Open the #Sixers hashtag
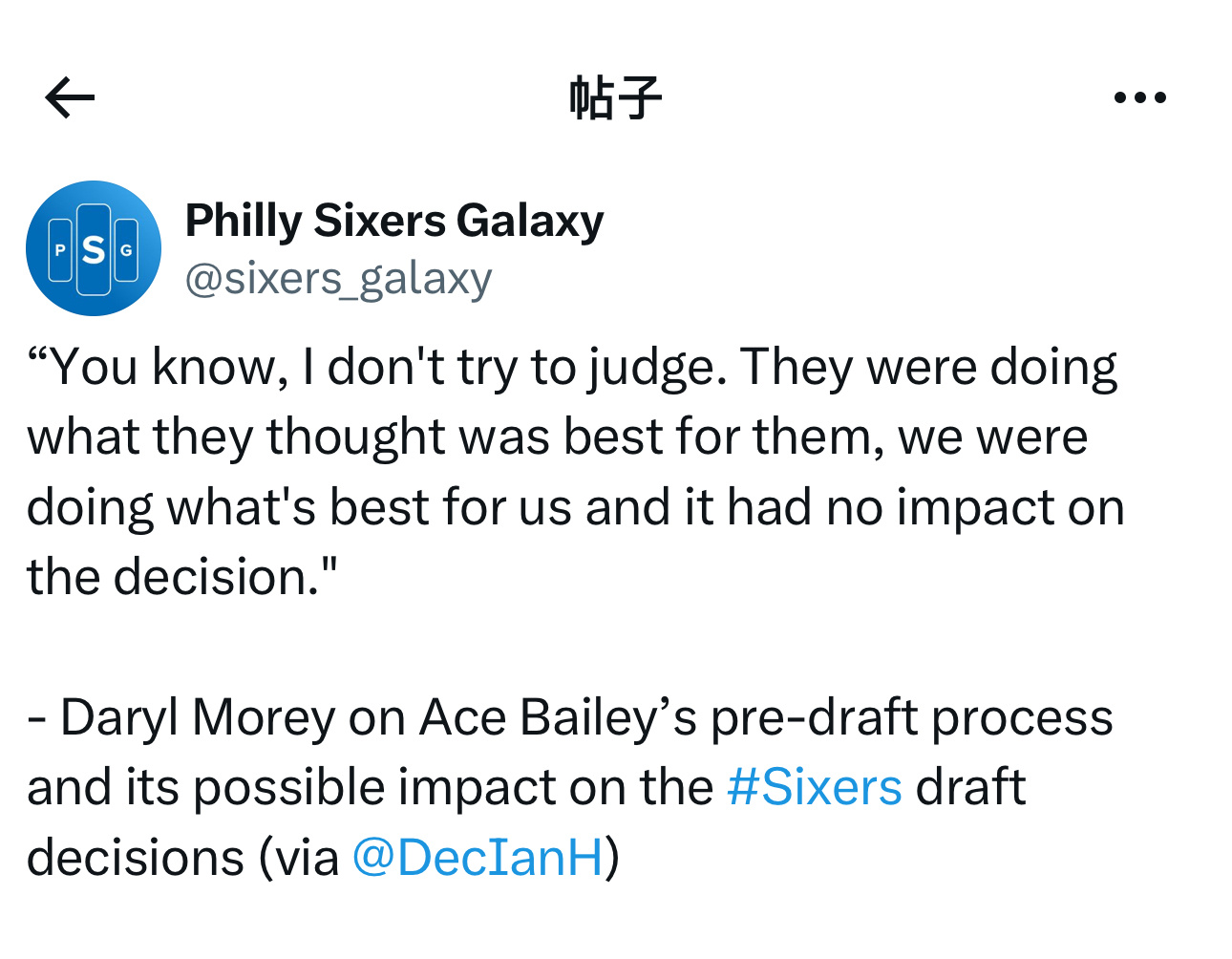 (814, 787)
